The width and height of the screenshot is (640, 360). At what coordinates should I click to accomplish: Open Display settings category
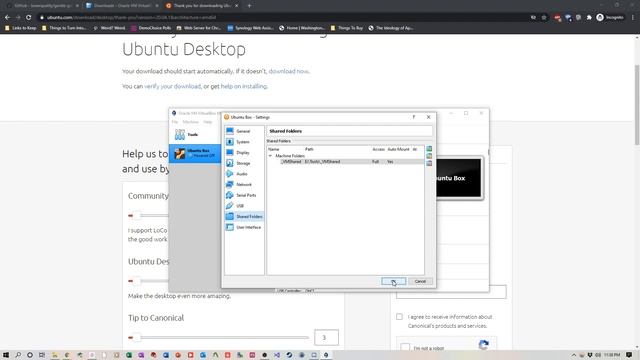[x=244, y=152]
